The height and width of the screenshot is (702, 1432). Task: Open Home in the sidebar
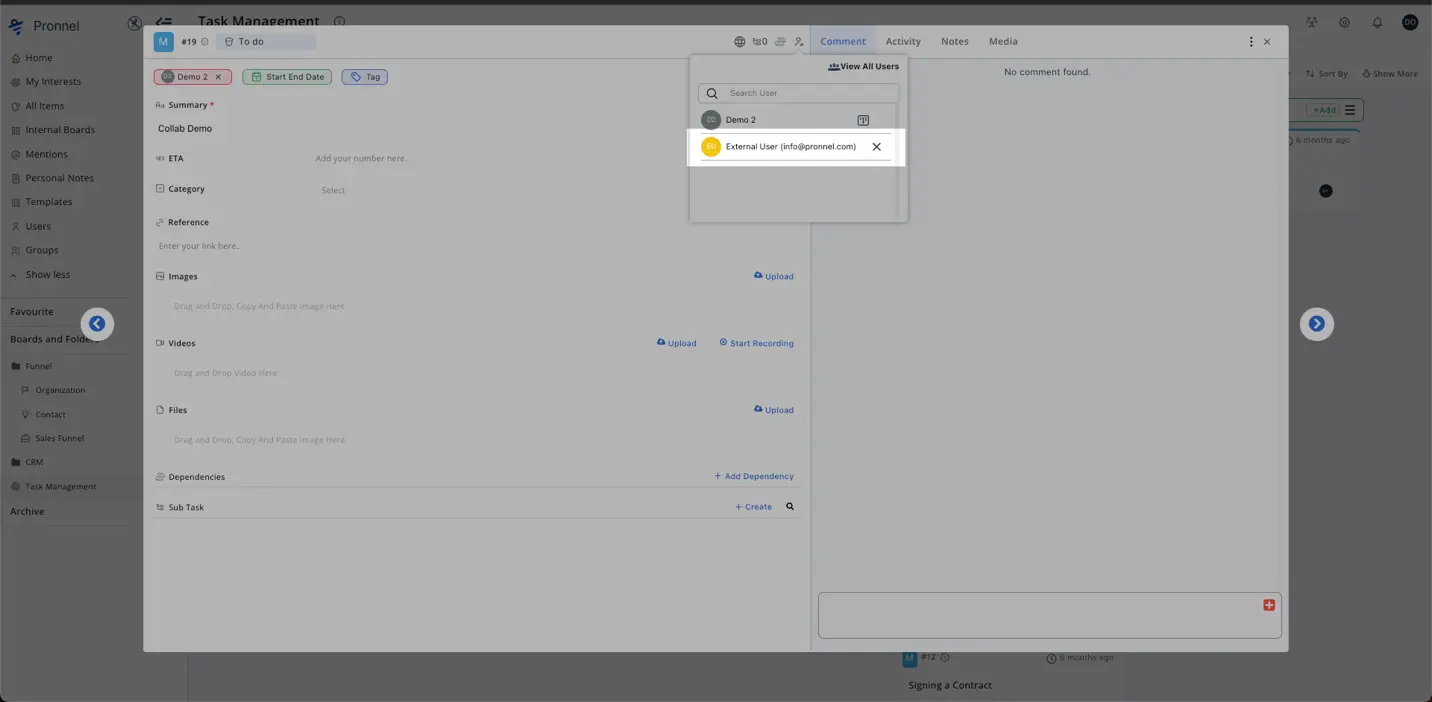[38, 58]
